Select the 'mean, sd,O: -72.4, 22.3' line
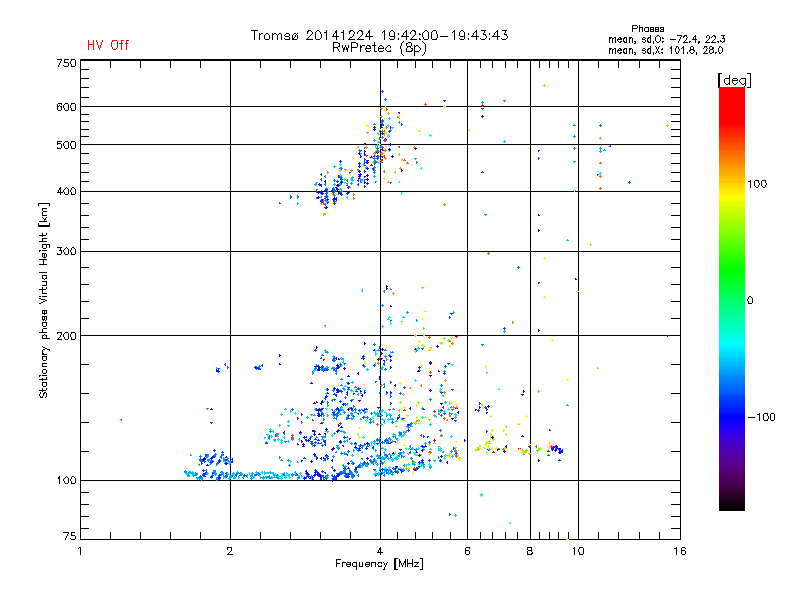800x600 pixels. [x=666, y=39]
